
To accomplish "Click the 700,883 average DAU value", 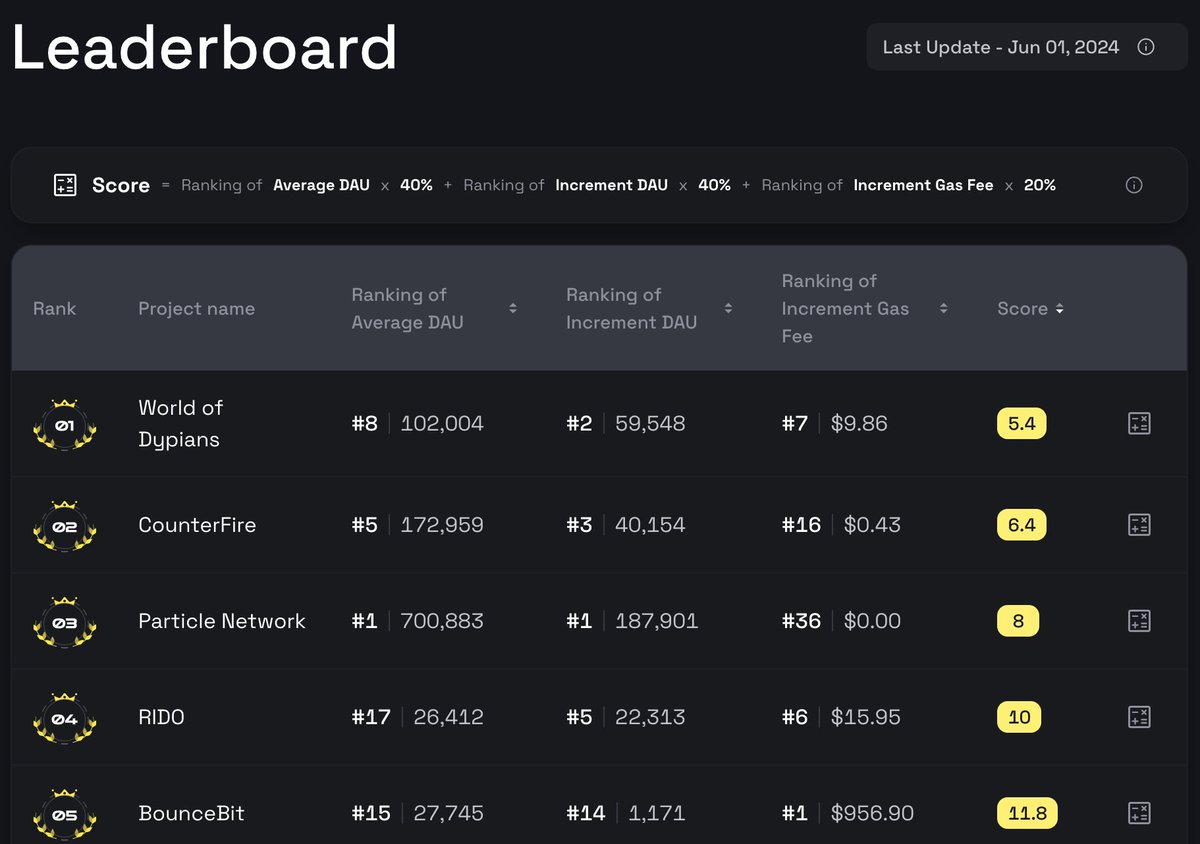I will point(442,621).
